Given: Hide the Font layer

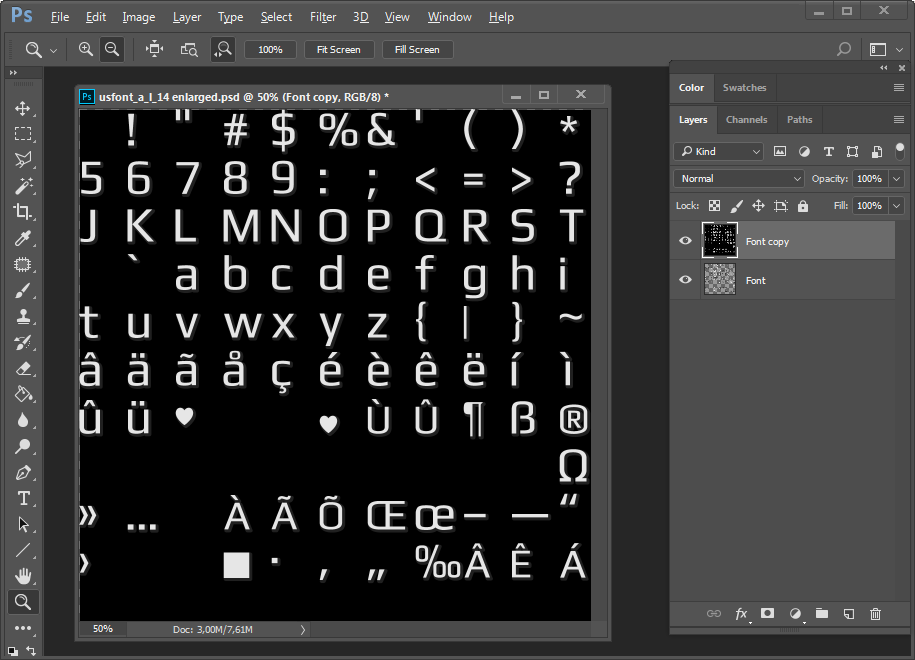Looking at the screenshot, I should click(x=686, y=280).
